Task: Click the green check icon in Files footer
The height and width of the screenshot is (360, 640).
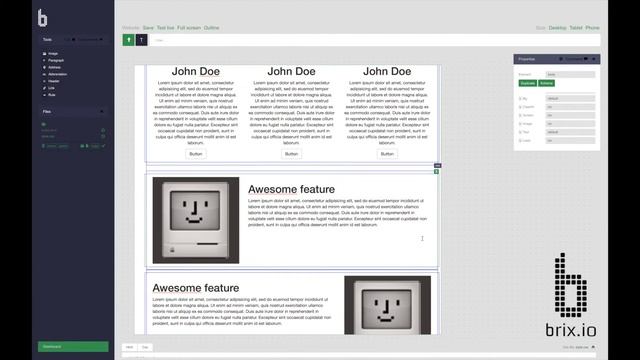Action: pos(103,146)
